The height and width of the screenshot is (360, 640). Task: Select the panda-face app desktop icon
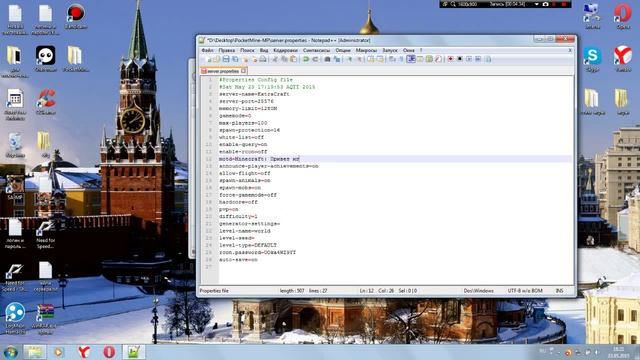(x=45, y=59)
